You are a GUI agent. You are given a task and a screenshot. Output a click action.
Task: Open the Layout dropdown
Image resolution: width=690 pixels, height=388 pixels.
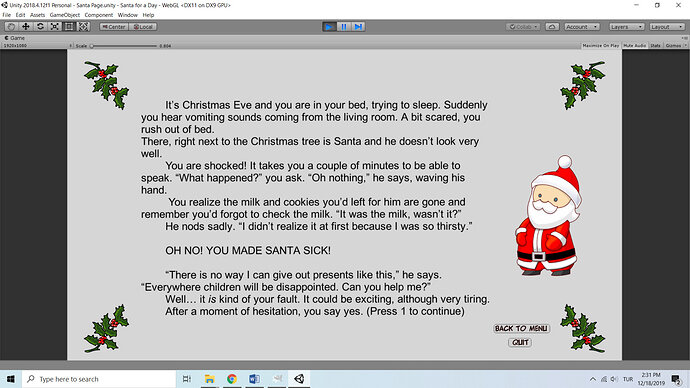[667, 27]
